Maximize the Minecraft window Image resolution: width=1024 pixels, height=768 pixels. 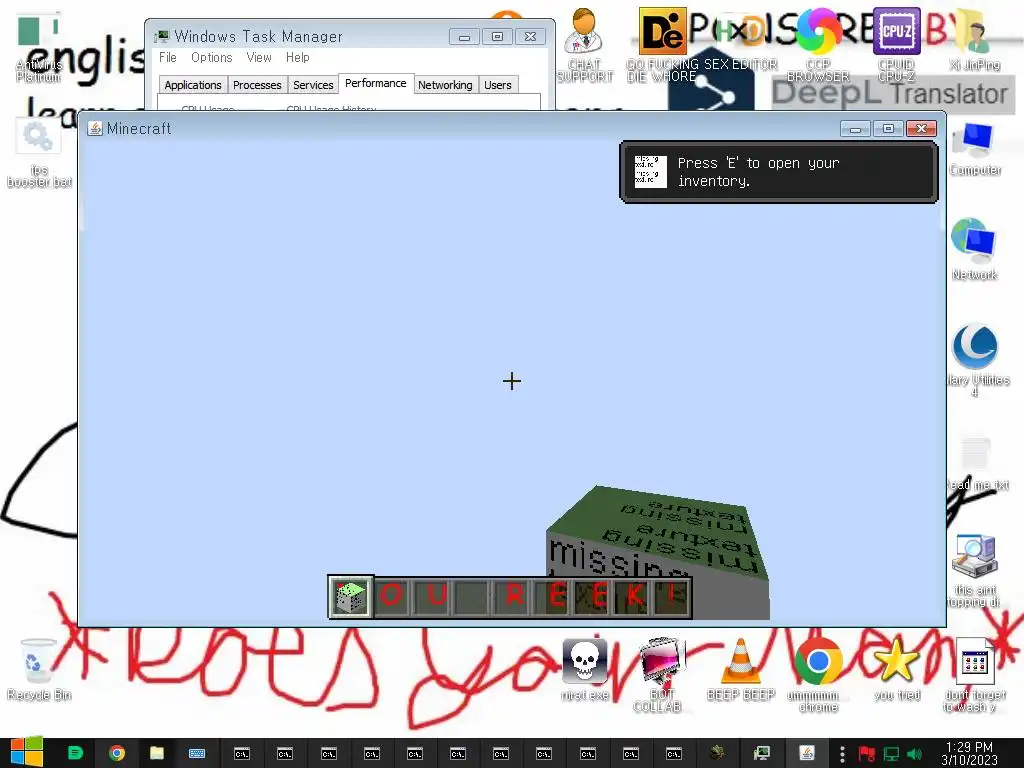888,129
